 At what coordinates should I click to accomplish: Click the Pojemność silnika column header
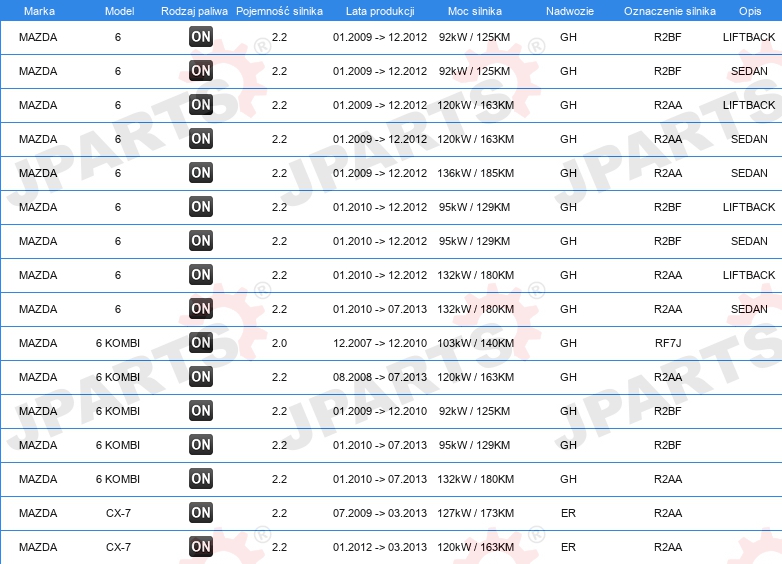(279, 11)
